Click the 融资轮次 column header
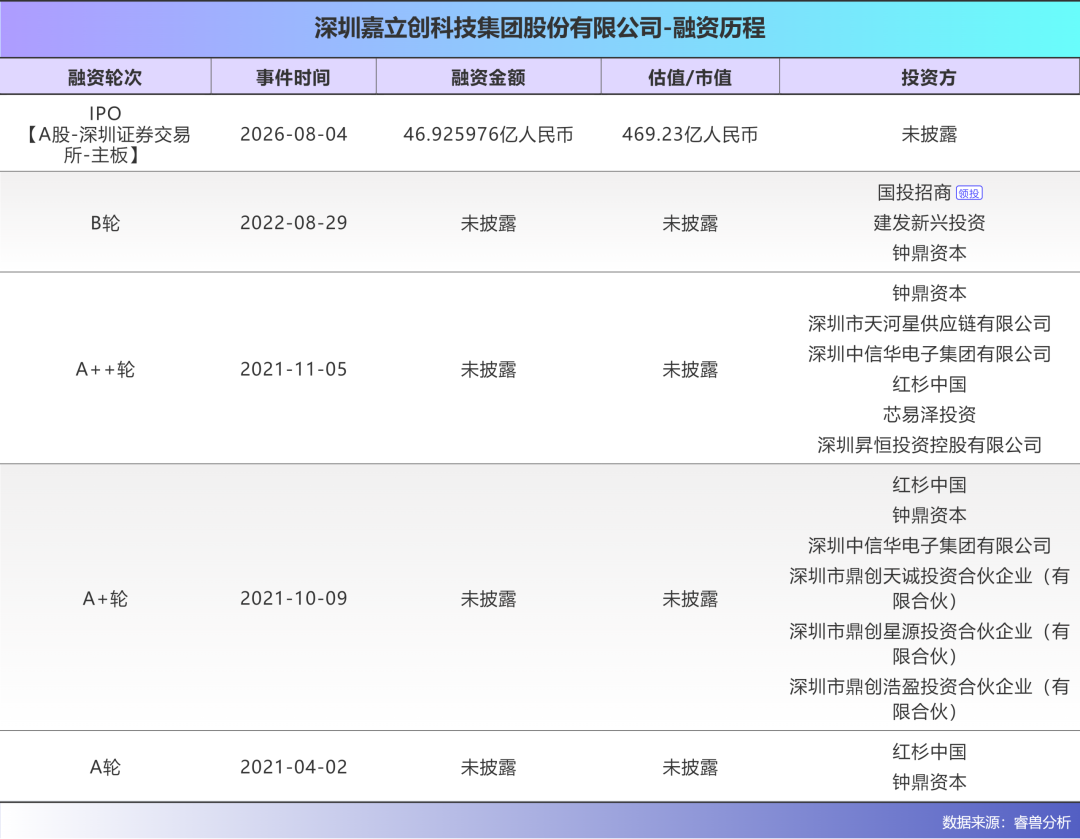1080x839 pixels. [105, 77]
